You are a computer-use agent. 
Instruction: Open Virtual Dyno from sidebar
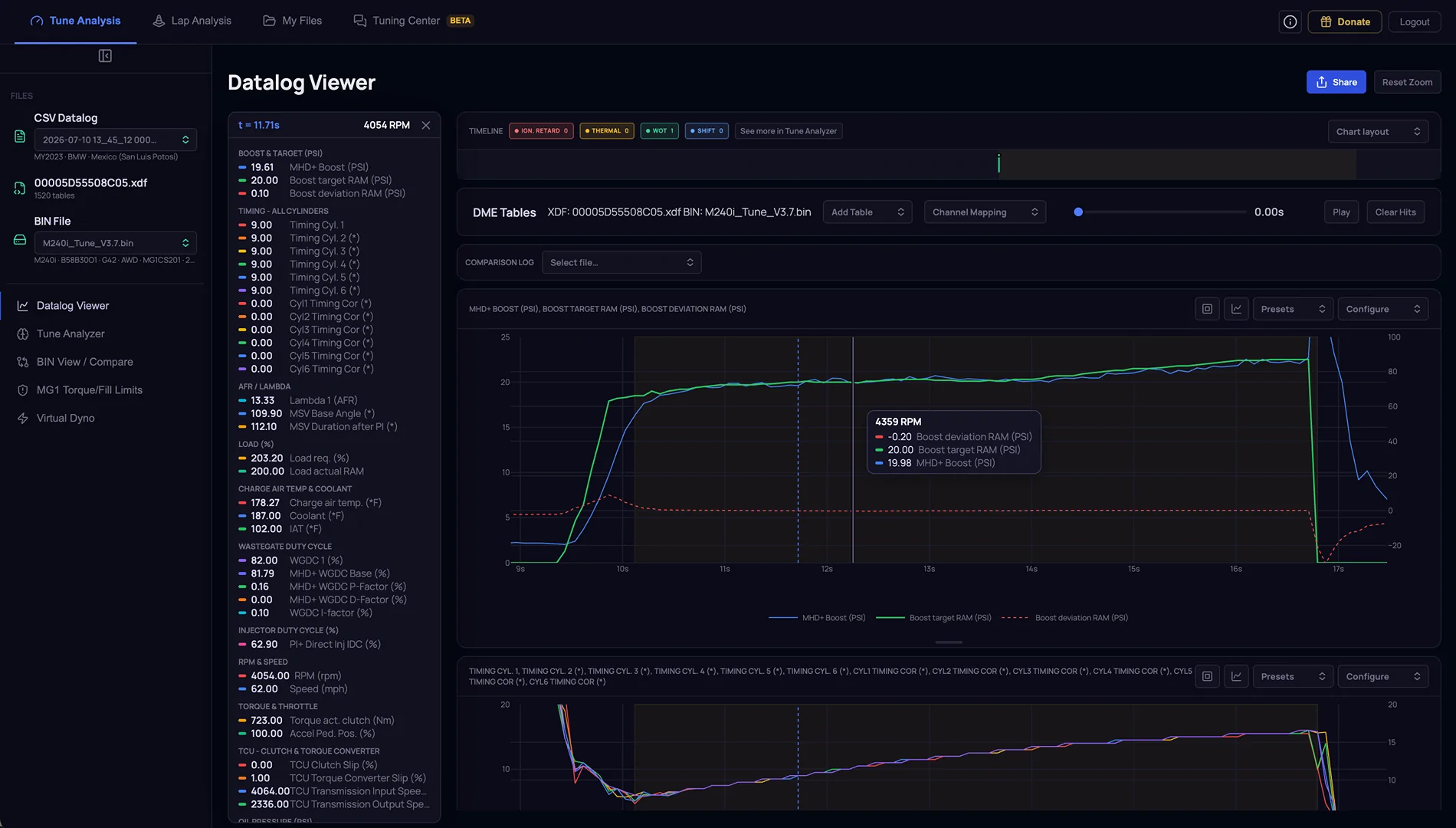click(x=66, y=418)
